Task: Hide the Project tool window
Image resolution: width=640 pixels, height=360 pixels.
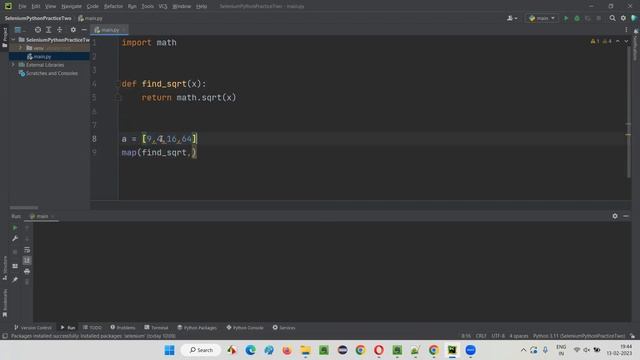Action: click(84, 30)
